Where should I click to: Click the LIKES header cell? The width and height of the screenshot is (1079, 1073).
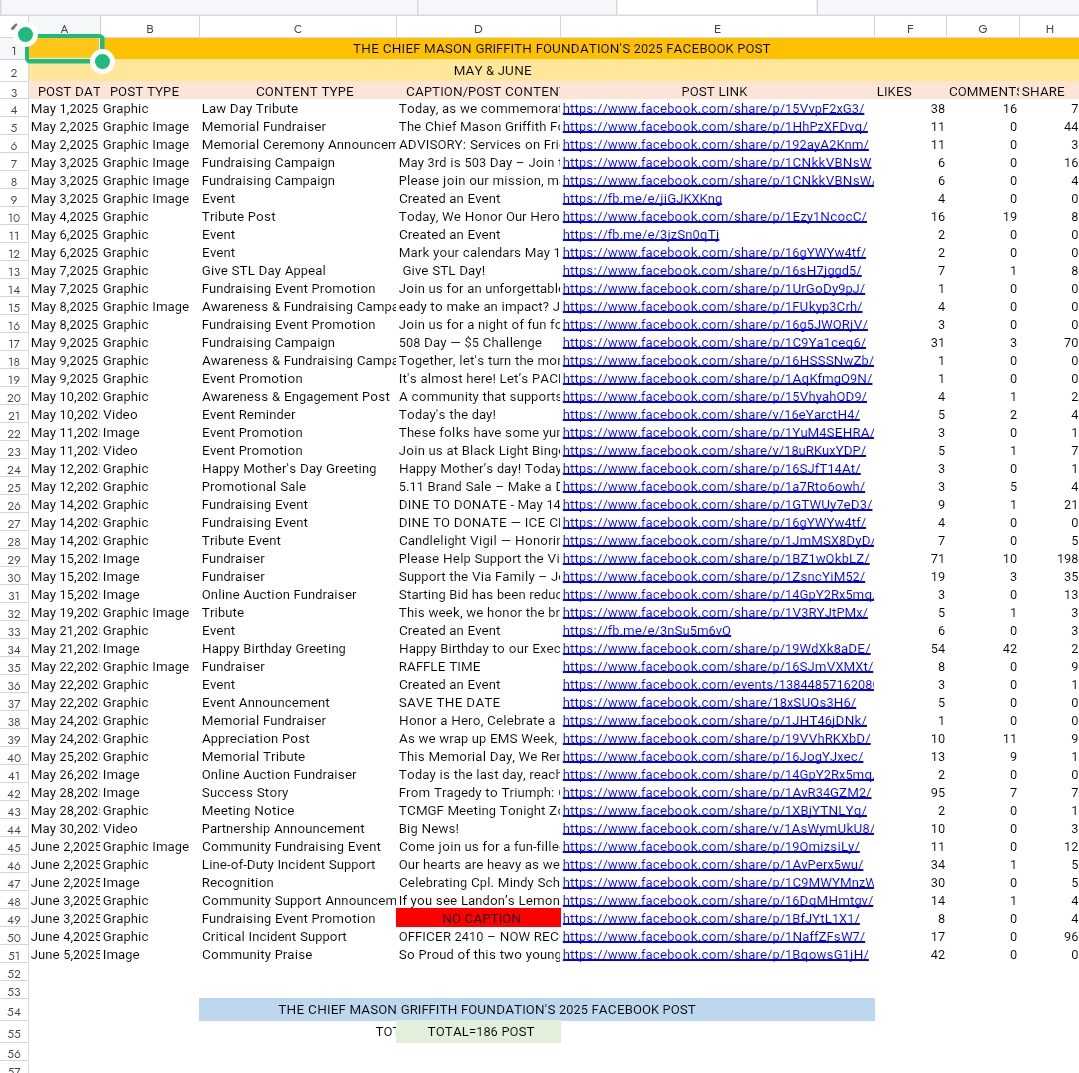910,92
